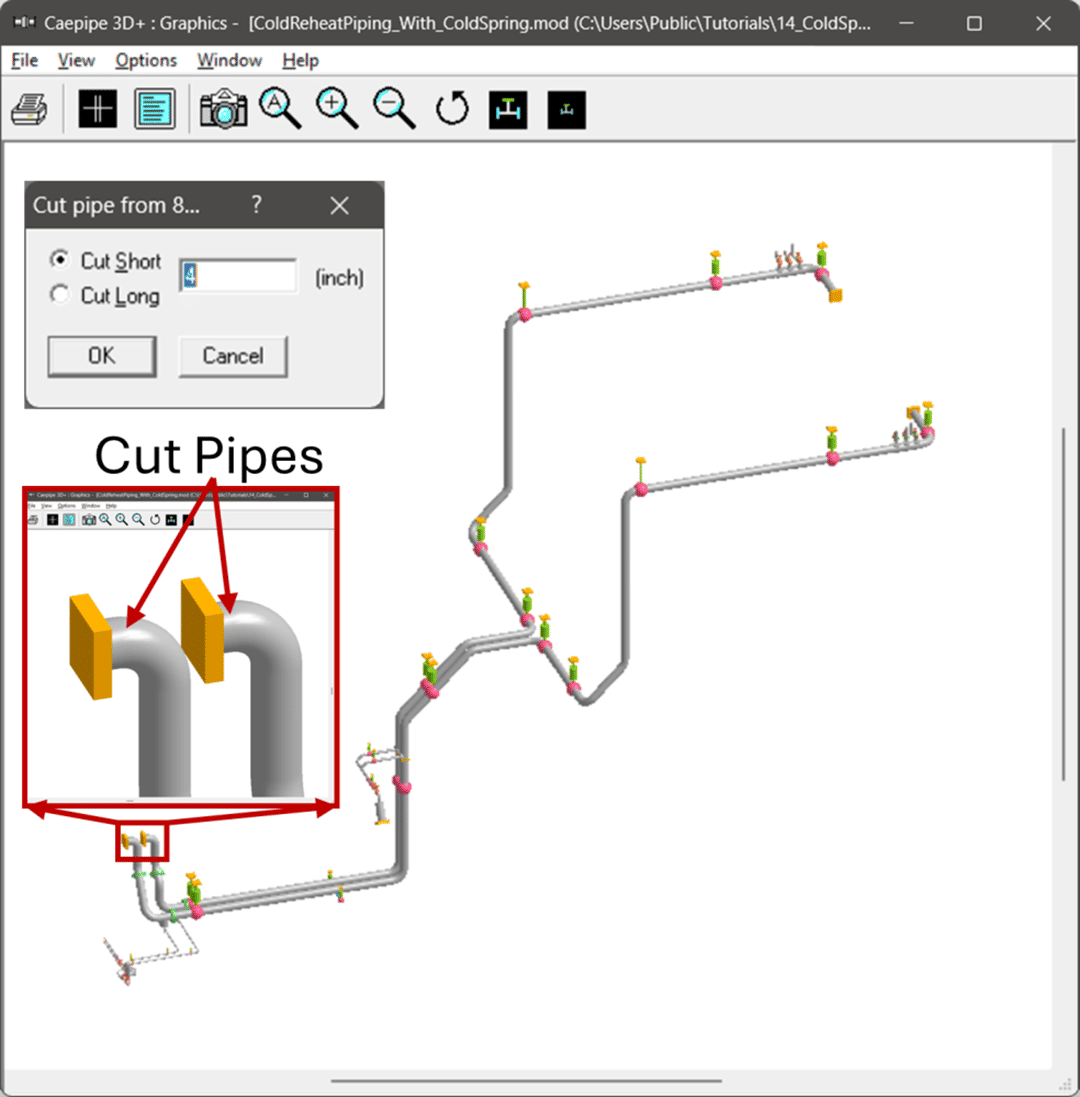
Task: Click the Zoom All magnifier icon
Action: 280,108
